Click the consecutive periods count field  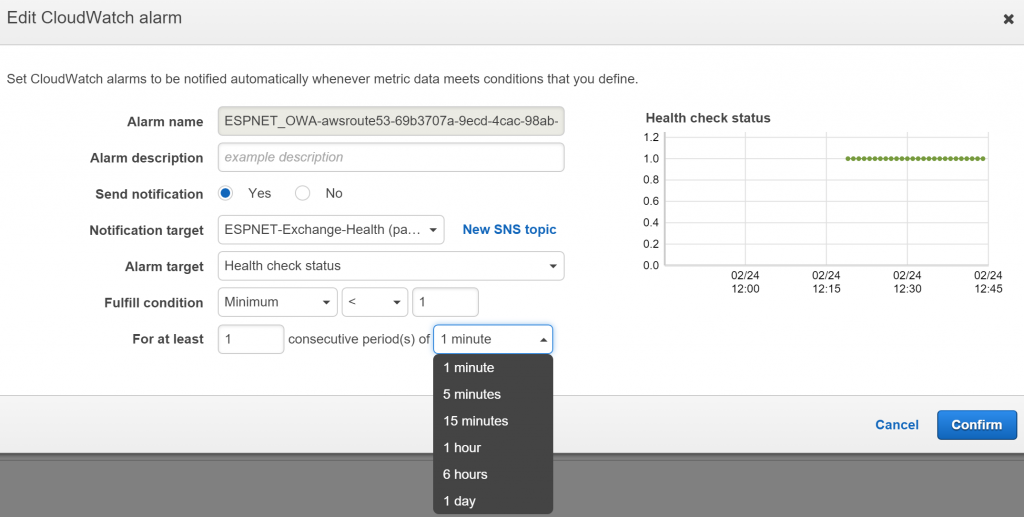(250, 339)
